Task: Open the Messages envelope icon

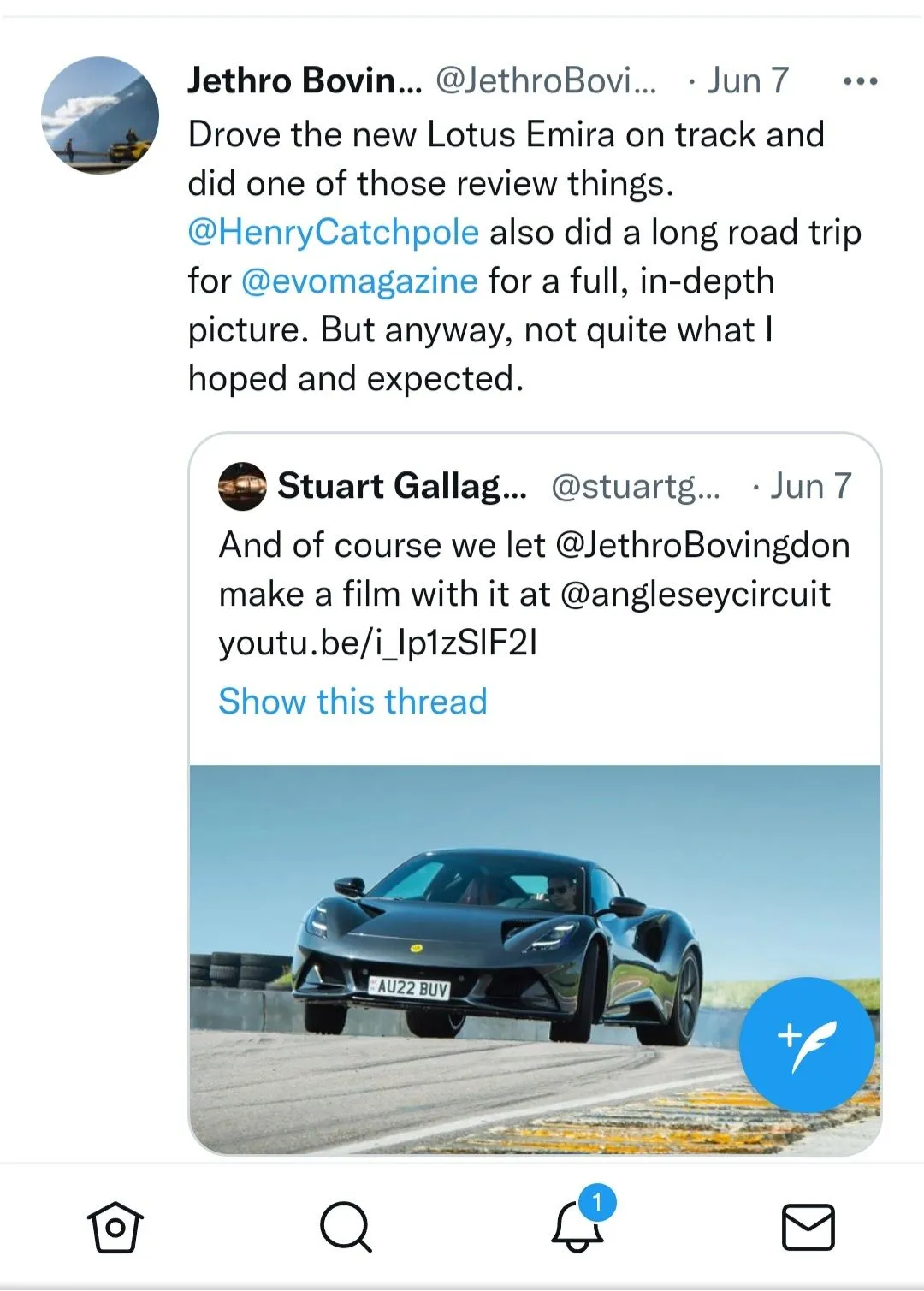Action: click(808, 1228)
